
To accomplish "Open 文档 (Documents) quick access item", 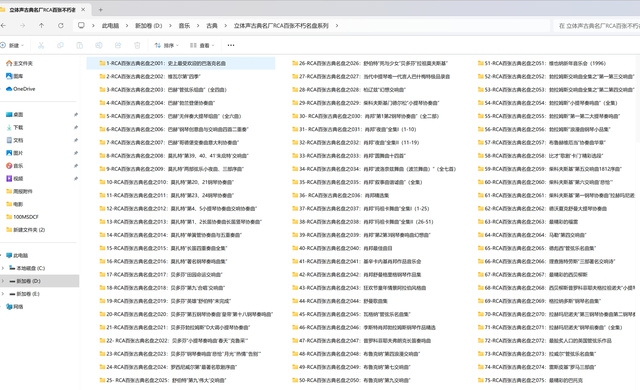I will click(x=15, y=140).
